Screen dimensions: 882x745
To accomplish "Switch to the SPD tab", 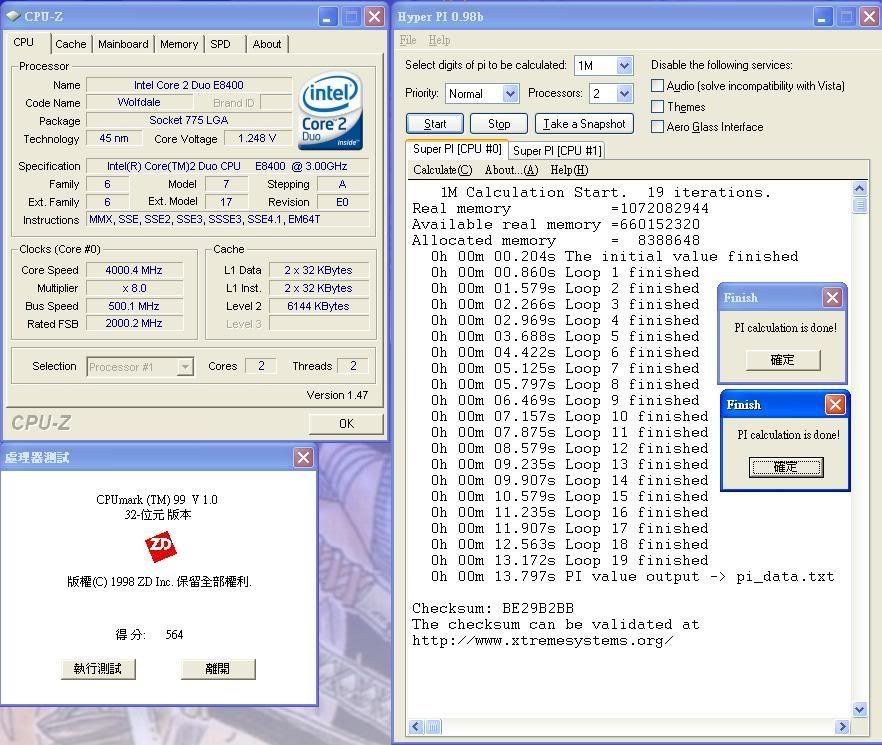I will coord(220,44).
